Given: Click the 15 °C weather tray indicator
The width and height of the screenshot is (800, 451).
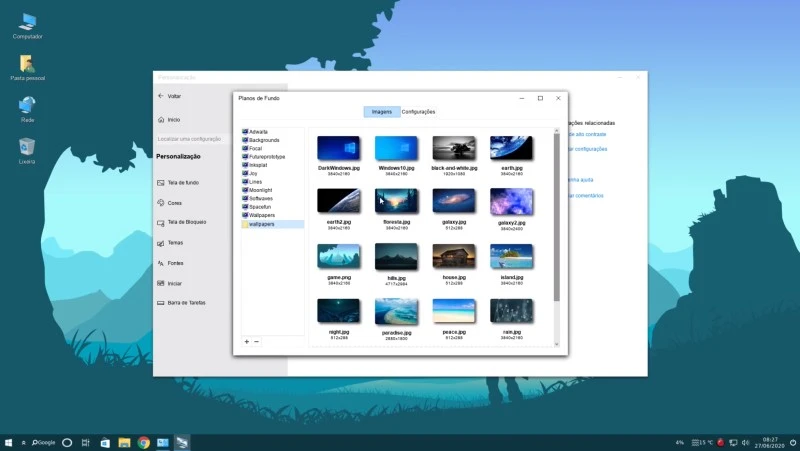Looking at the screenshot, I should pyautogui.click(x=702, y=442).
